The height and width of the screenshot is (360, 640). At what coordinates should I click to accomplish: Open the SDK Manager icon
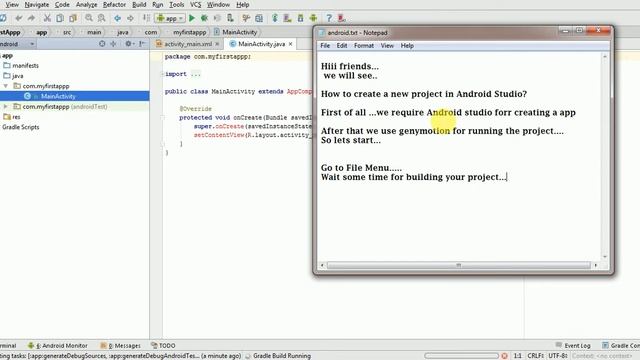(300, 18)
